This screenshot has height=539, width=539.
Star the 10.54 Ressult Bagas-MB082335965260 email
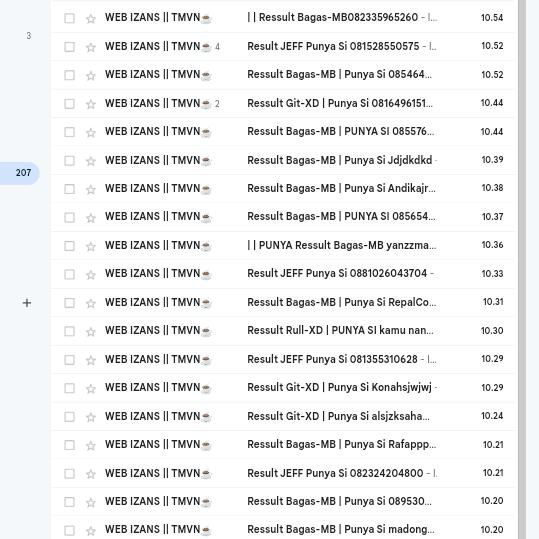pyautogui.click(x=91, y=19)
